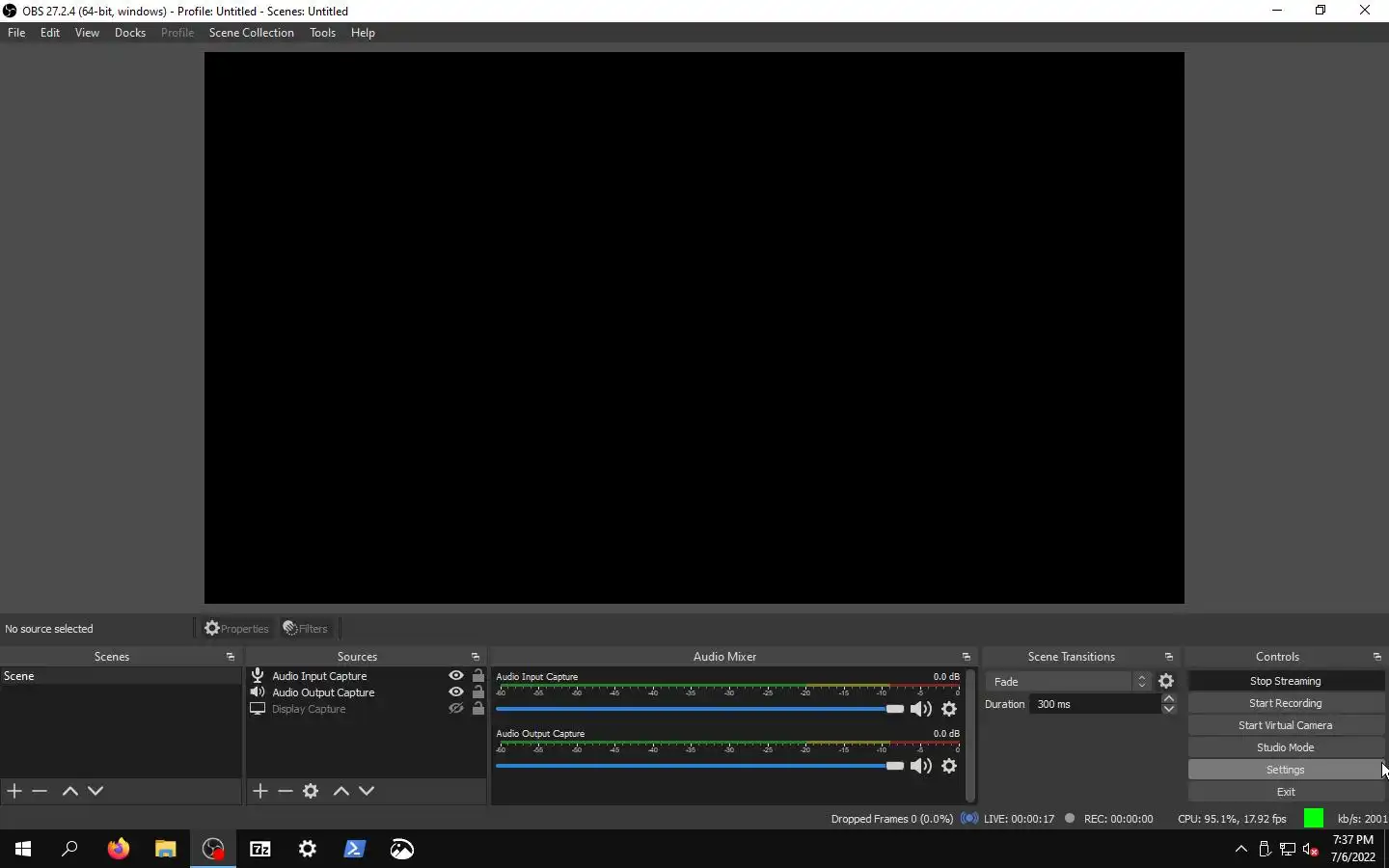The width and height of the screenshot is (1389, 868).
Task: Mute the Audio Input Capture speaker icon
Action: [921, 709]
